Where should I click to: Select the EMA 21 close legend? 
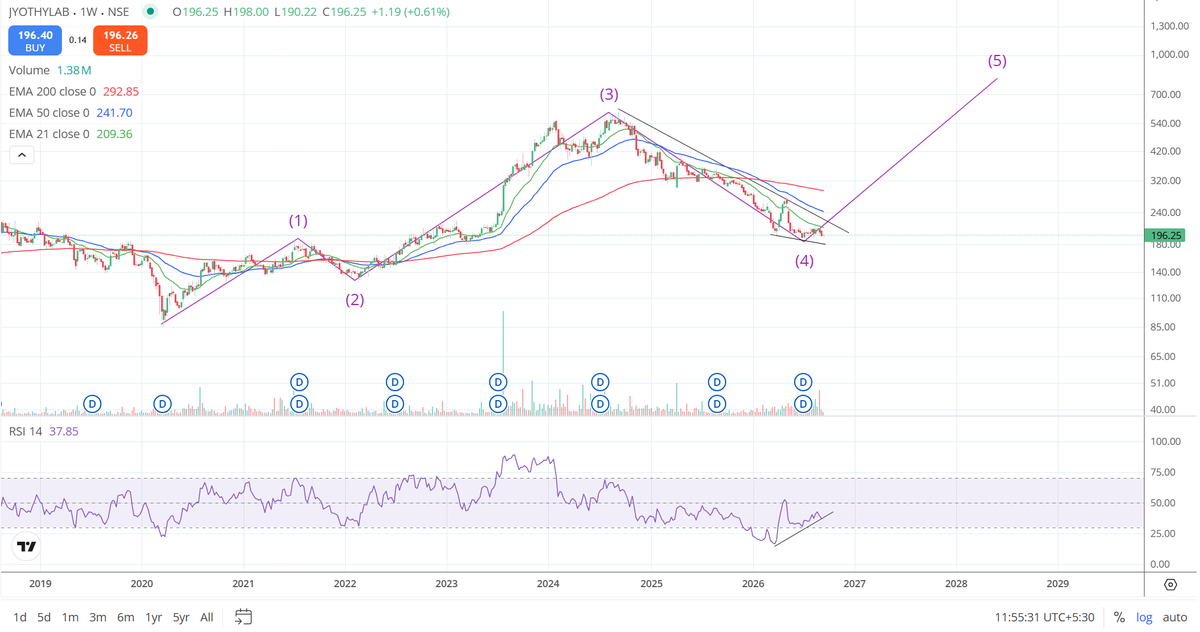point(71,134)
